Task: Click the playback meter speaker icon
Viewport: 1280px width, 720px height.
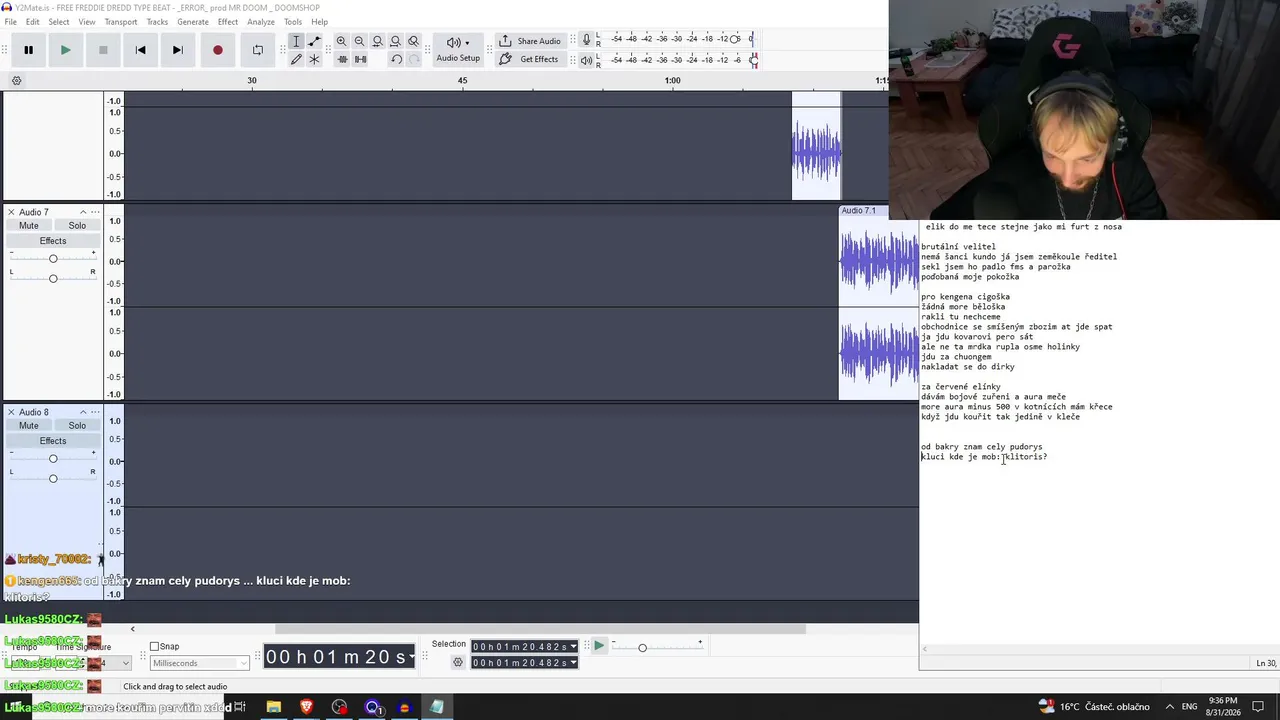Action: pos(586,60)
